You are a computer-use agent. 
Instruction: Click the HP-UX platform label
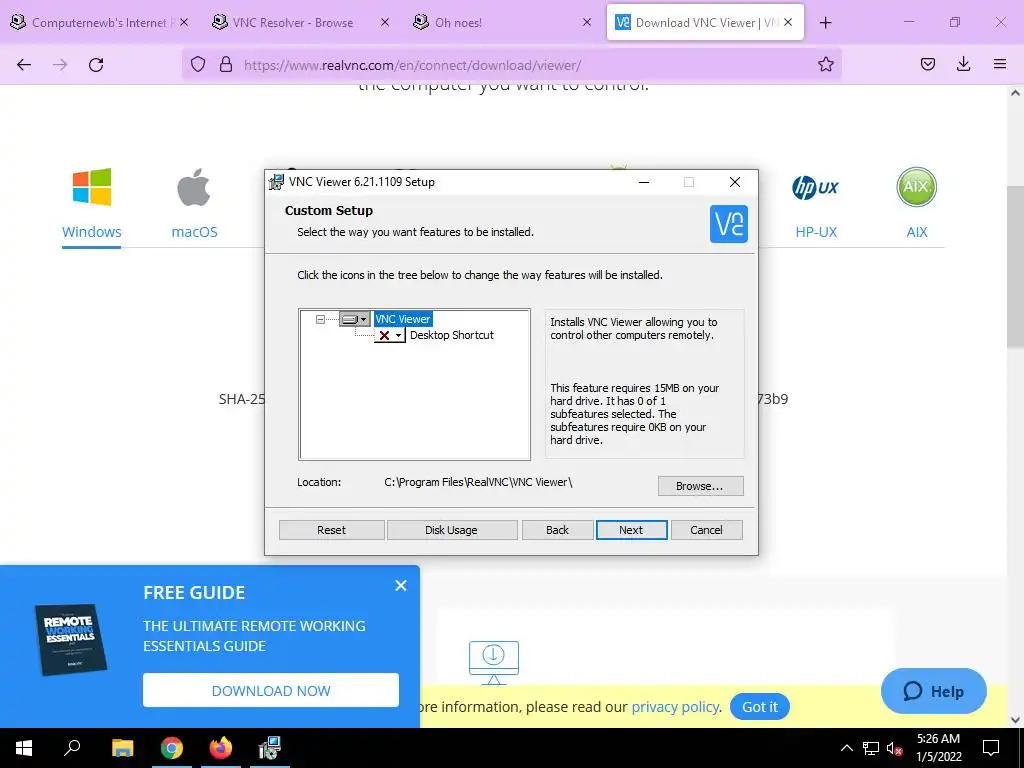pos(816,232)
